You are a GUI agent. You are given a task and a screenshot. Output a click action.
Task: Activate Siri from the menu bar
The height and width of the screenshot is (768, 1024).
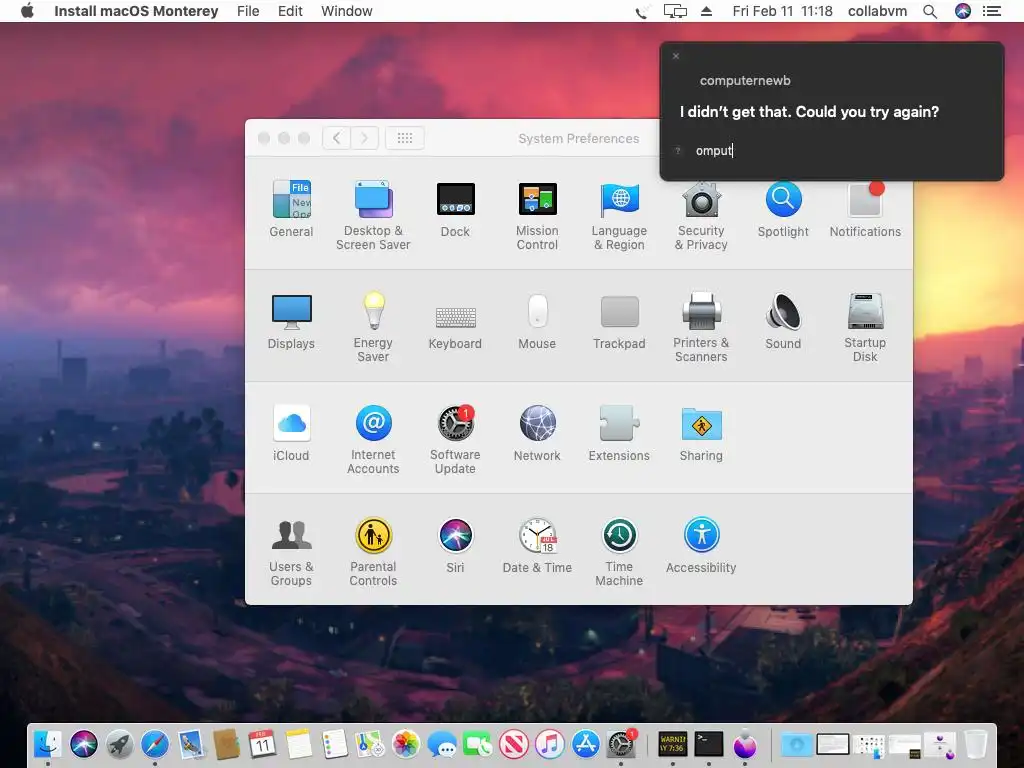click(963, 11)
